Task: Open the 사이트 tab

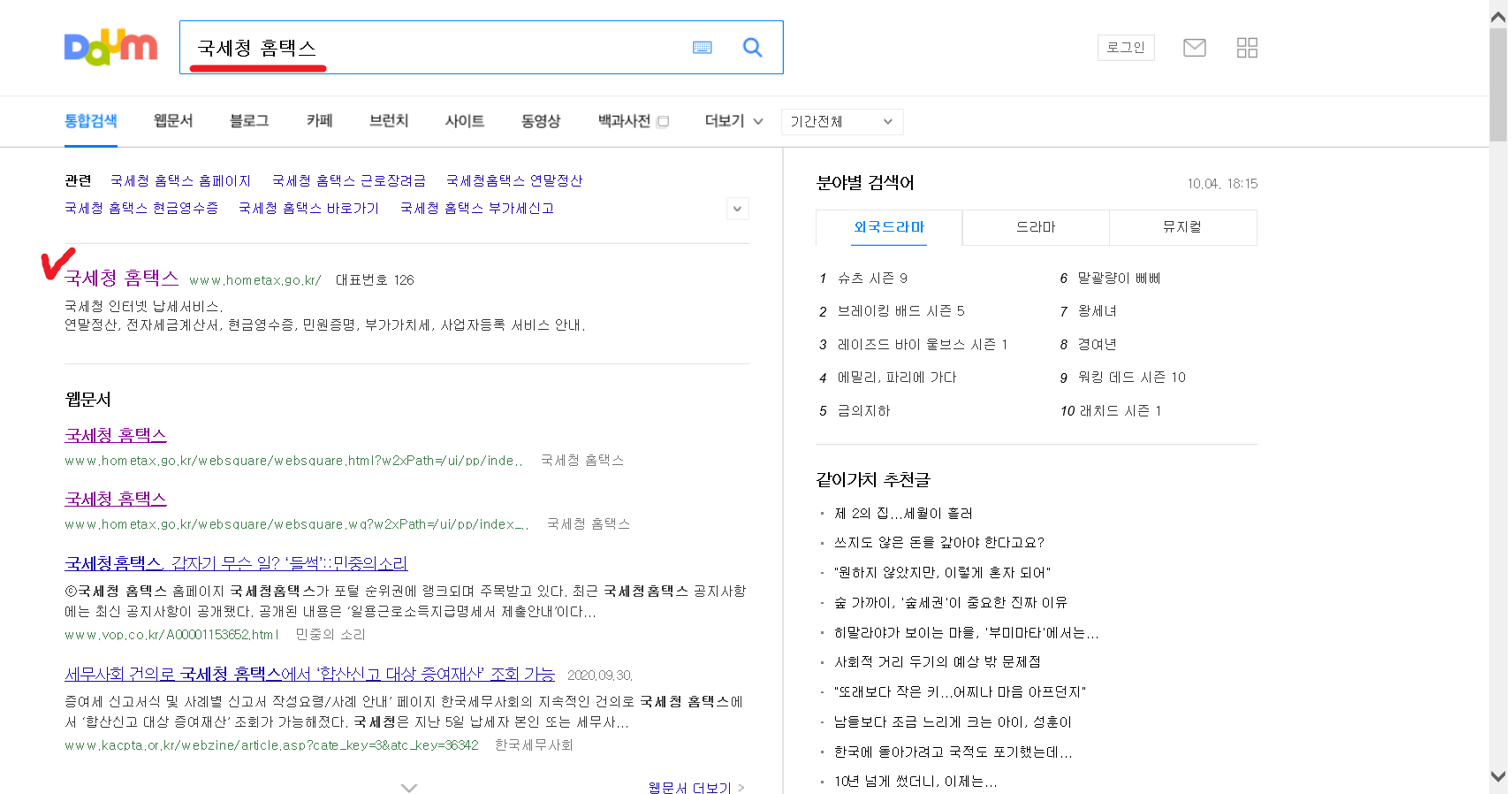Action: tap(465, 121)
